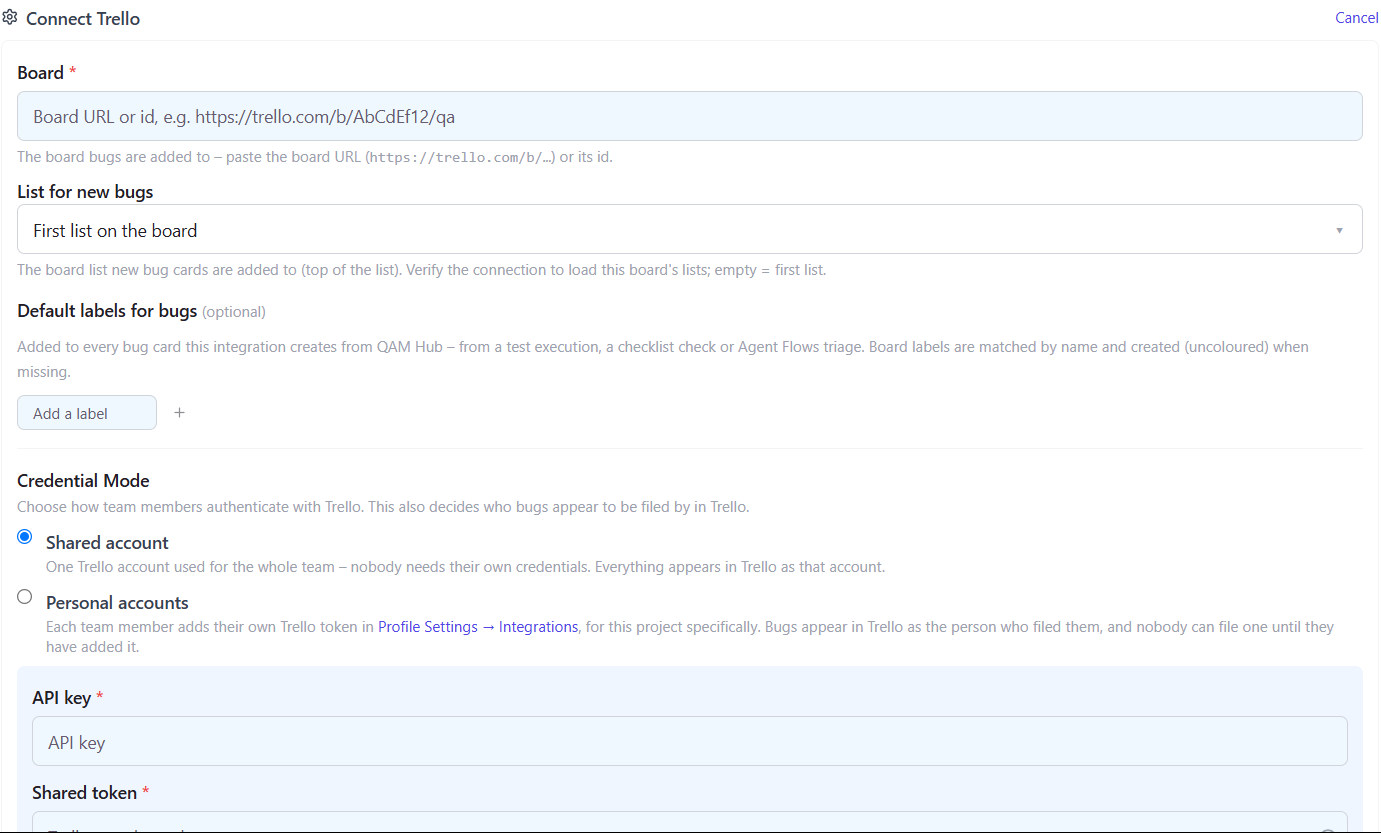
Task: Click the 'Choose how team members authenticate' description
Action: click(x=383, y=507)
